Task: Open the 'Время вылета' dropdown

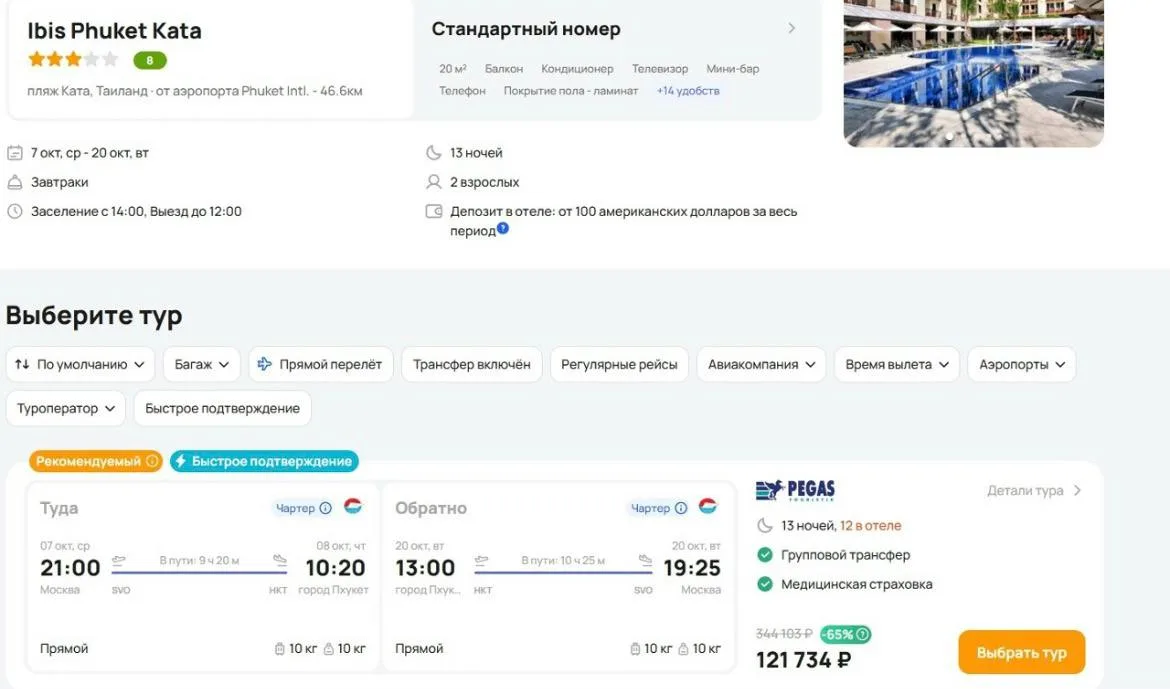Action: click(896, 364)
